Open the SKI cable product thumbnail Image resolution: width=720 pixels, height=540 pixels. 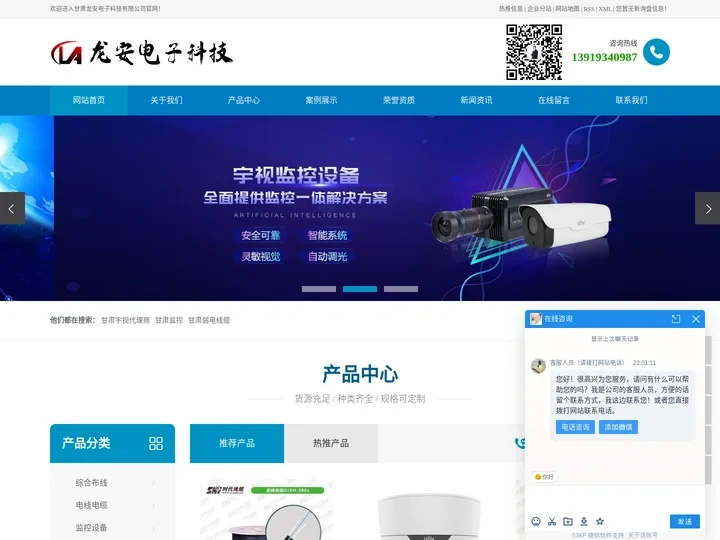267,510
